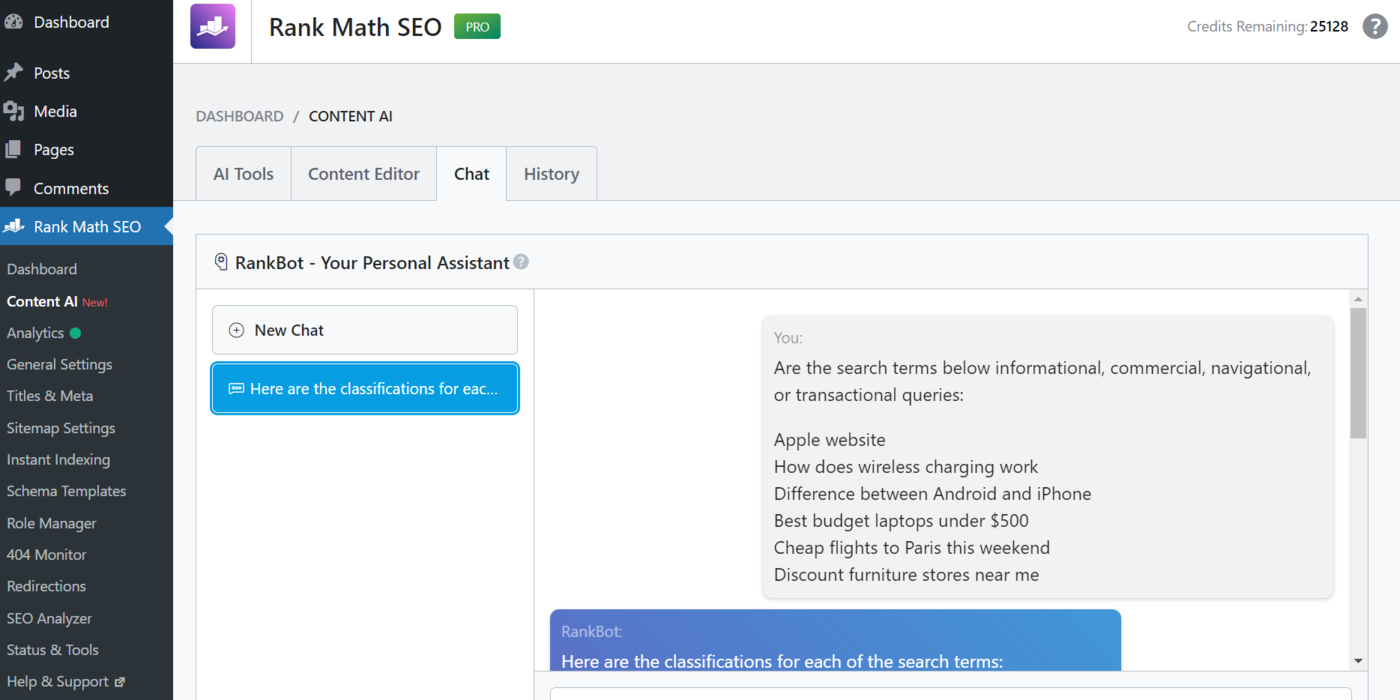The width and height of the screenshot is (1400, 700).
Task: Select the saved classifications chat session
Action: point(364,388)
